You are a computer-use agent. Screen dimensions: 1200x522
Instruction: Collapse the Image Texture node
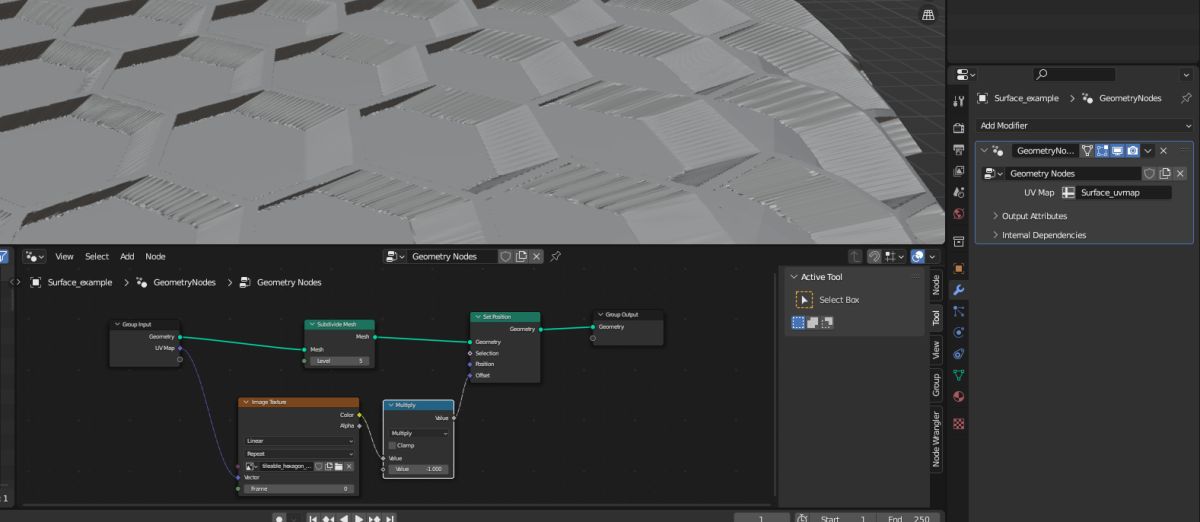(x=244, y=402)
